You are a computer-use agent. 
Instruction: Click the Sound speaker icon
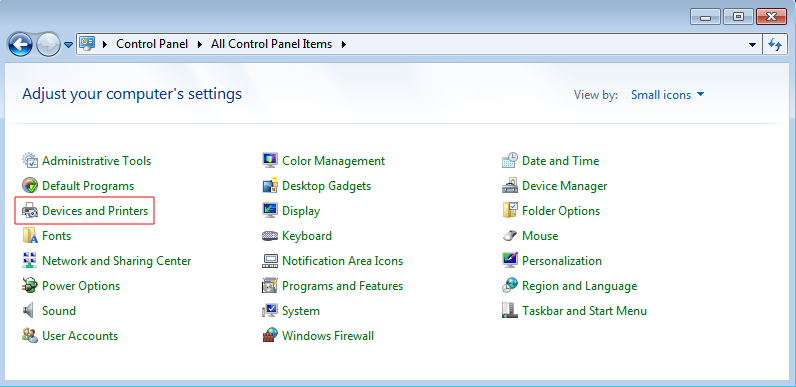[x=29, y=311]
